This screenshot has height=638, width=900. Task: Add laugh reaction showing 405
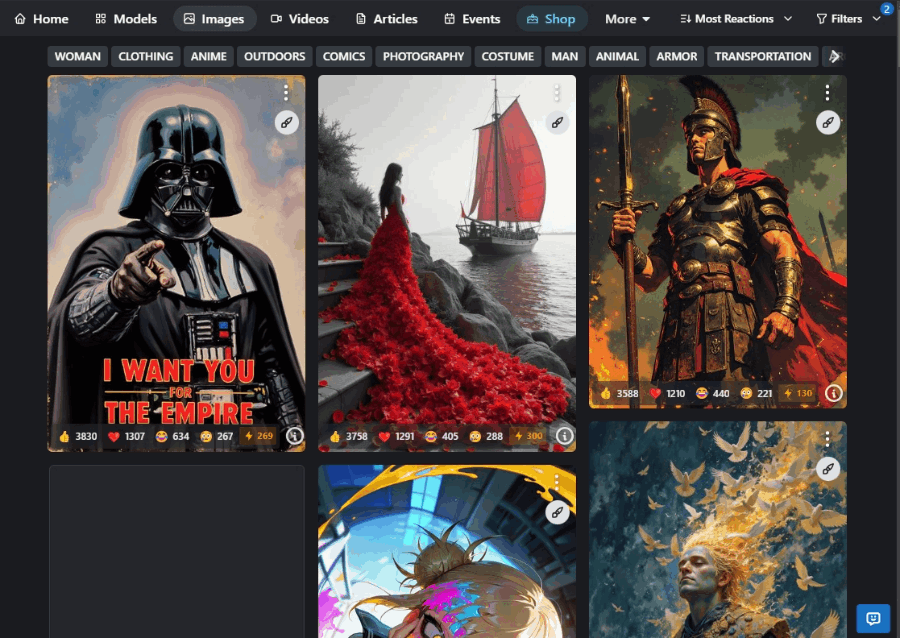click(x=442, y=437)
